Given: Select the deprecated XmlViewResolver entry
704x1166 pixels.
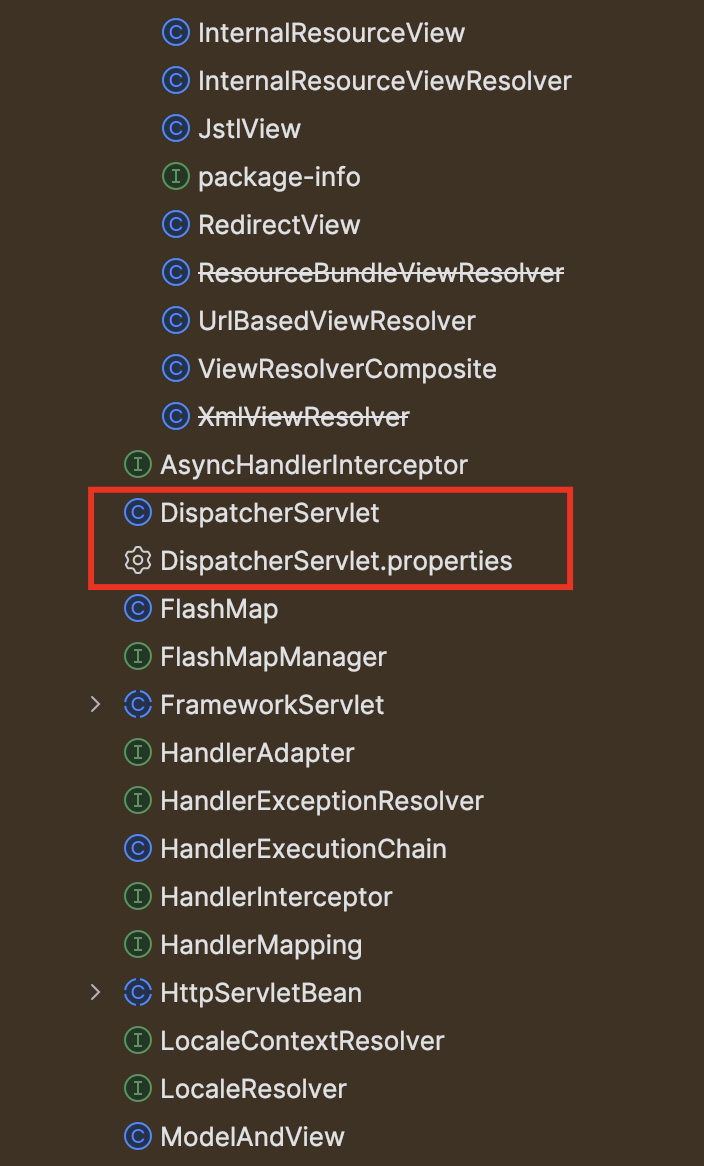Looking at the screenshot, I should coord(303,416).
